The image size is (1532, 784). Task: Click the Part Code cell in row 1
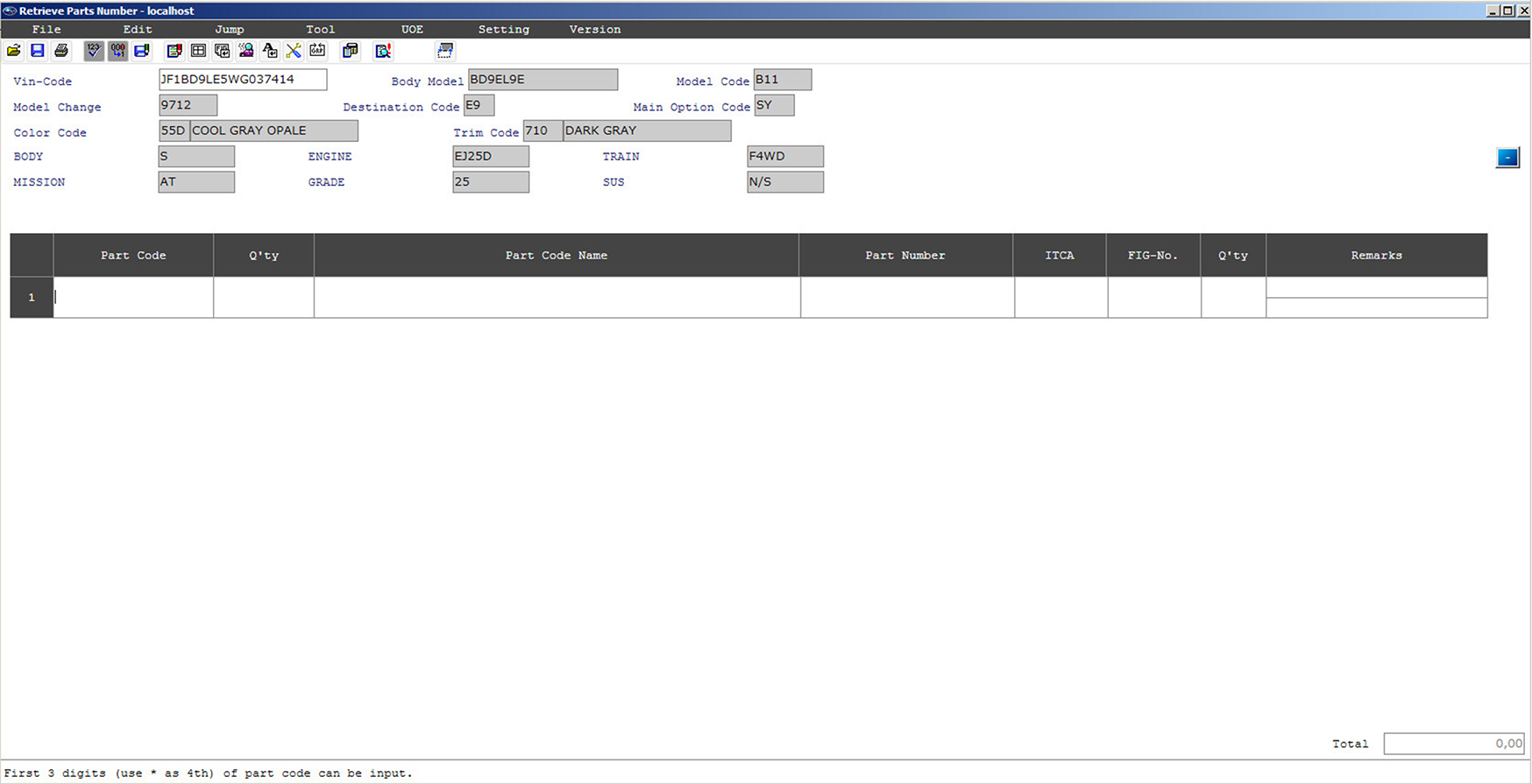pyautogui.click(x=133, y=297)
